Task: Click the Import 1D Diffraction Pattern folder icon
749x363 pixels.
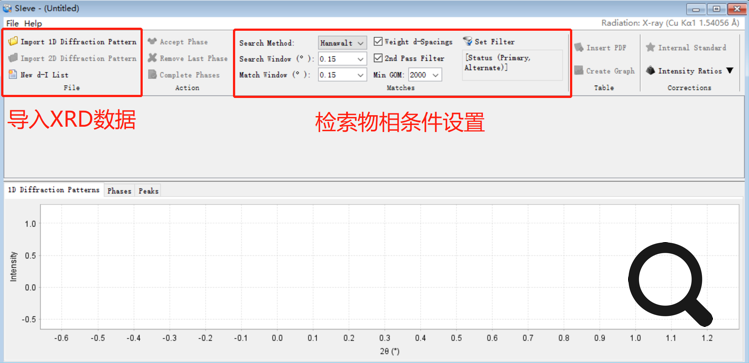Action: click(x=13, y=42)
